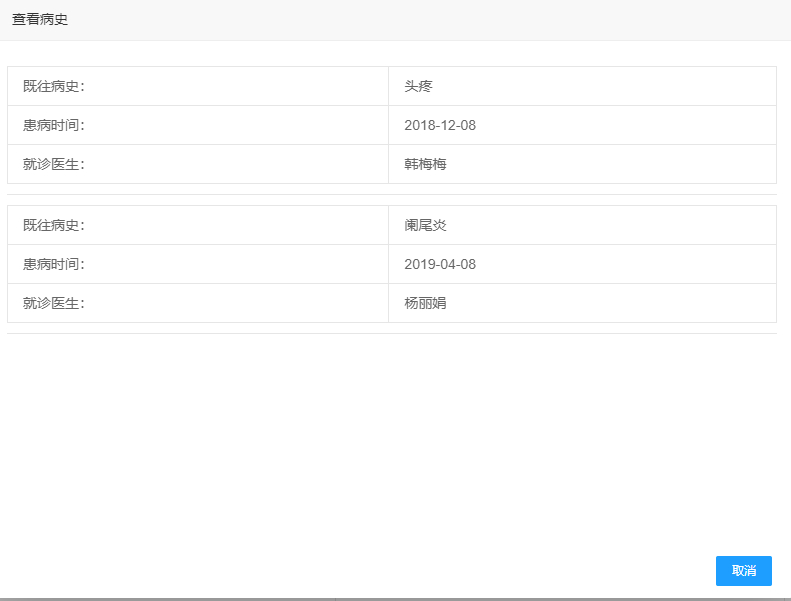Viewport: 791px width, 601px height.
Task: Click the gray bar at dialog bottom edge
Action: (392, 599)
